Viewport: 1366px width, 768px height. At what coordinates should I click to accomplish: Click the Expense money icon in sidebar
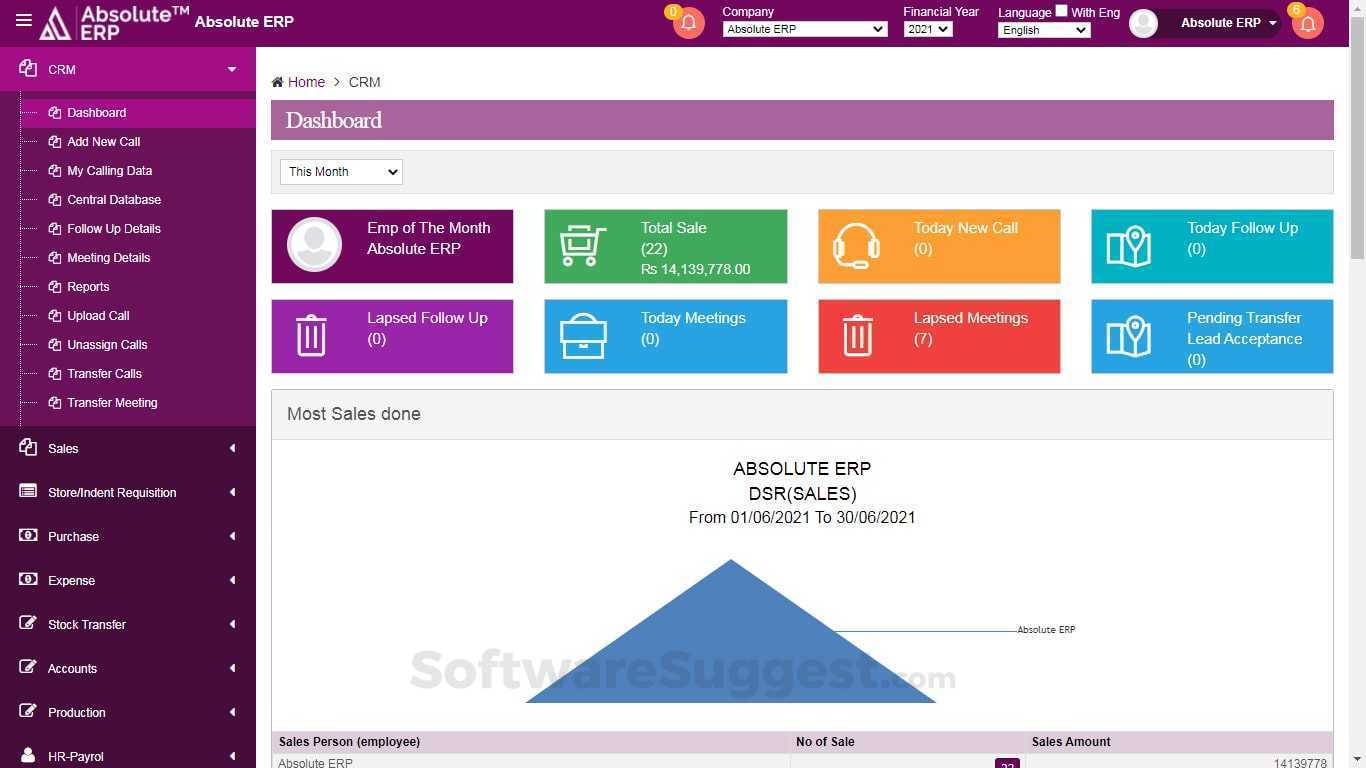(x=28, y=580)
